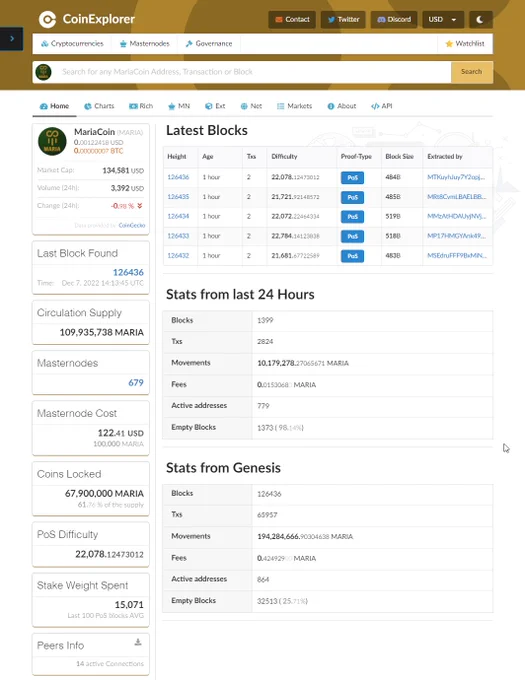The height and width of the screenshot is (680, 525).
Task: Switch to the Ext tab
Action: tap(215, 106)
